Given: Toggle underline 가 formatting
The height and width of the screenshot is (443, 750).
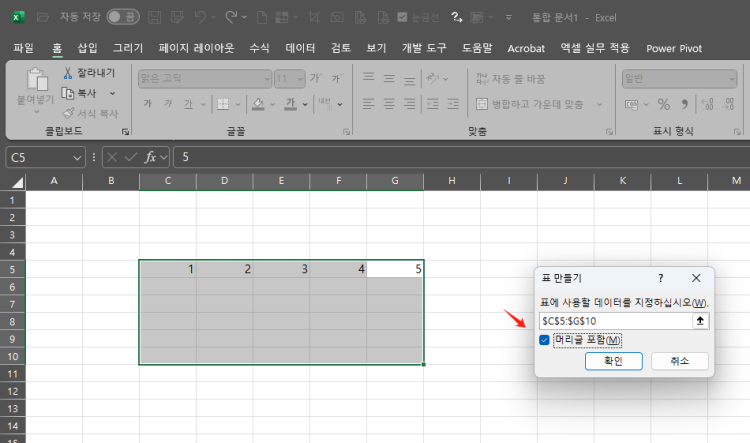Looking at the screenshot, I should tap(188, 104).
